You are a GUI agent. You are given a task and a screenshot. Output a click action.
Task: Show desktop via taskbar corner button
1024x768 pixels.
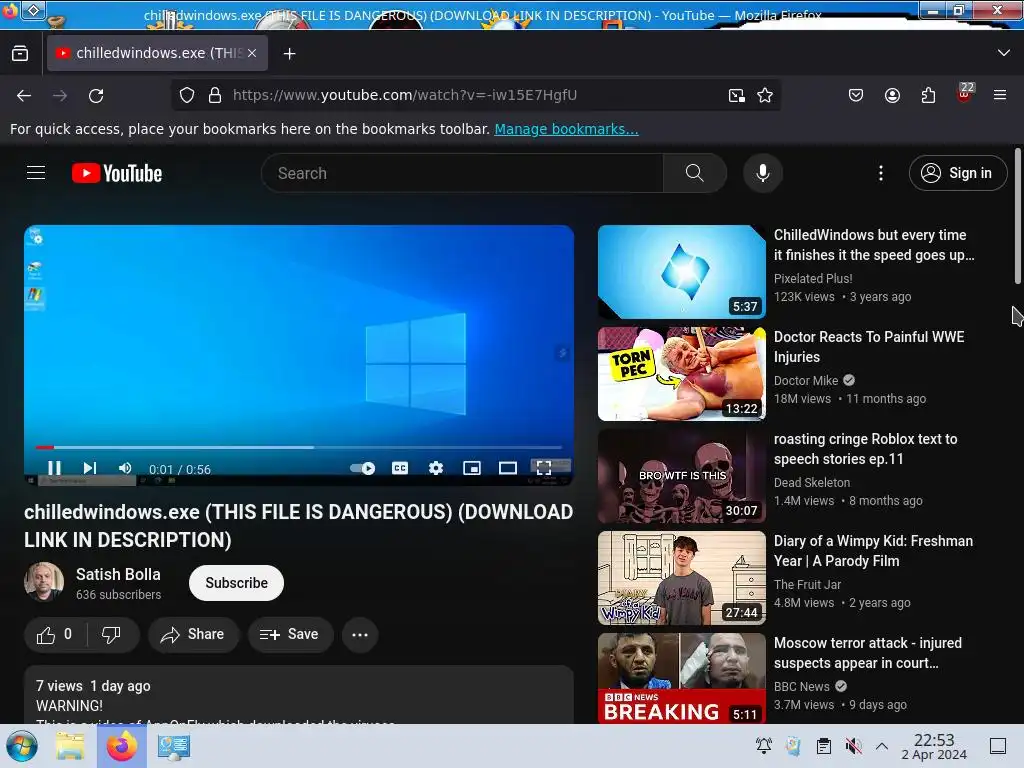point(998,746)
